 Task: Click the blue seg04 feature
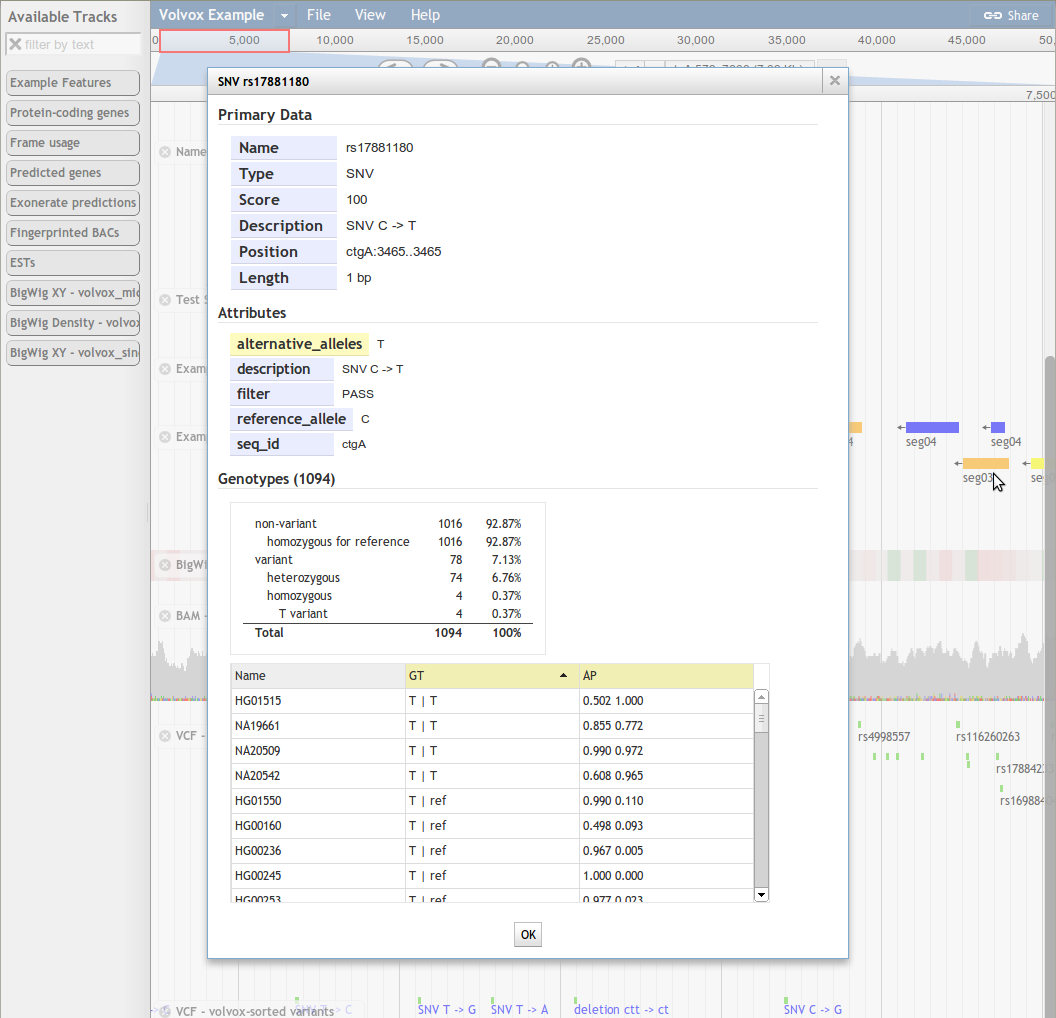click(x=932, y=428)
